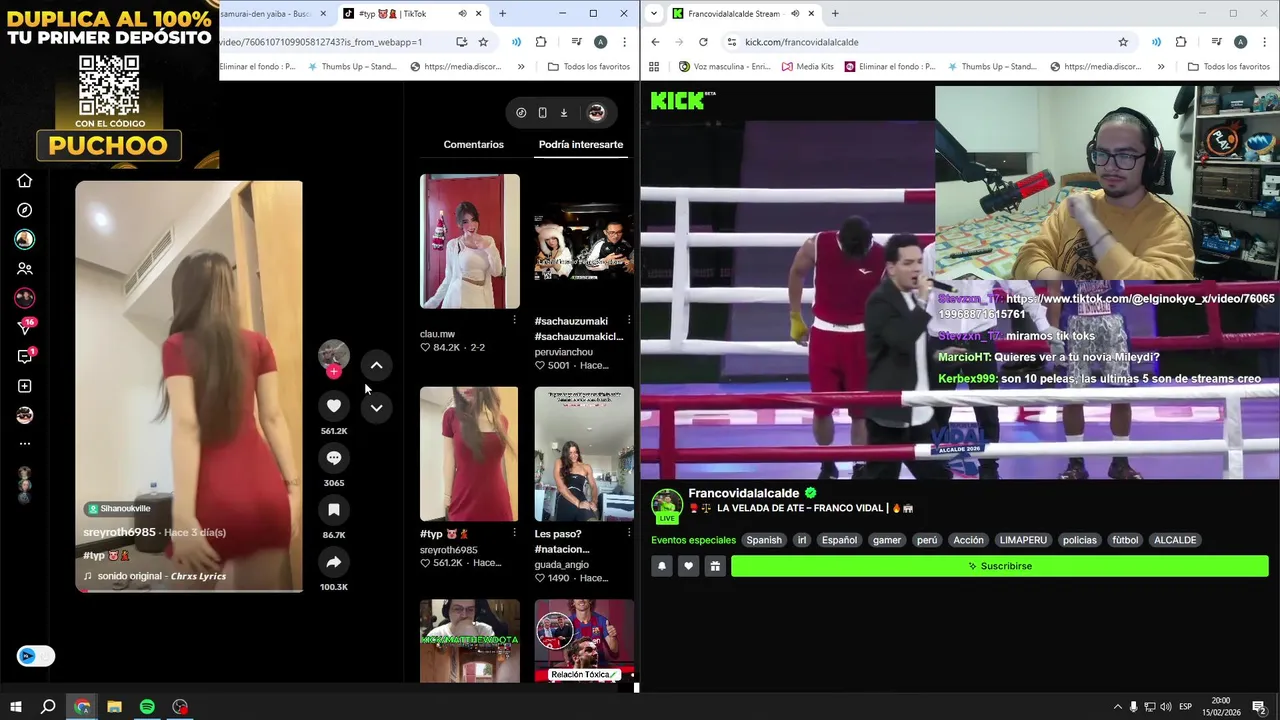
Task: Open guada_angio suggested video thumbnail
Action: pyautogui.click(x=584, y=454)
